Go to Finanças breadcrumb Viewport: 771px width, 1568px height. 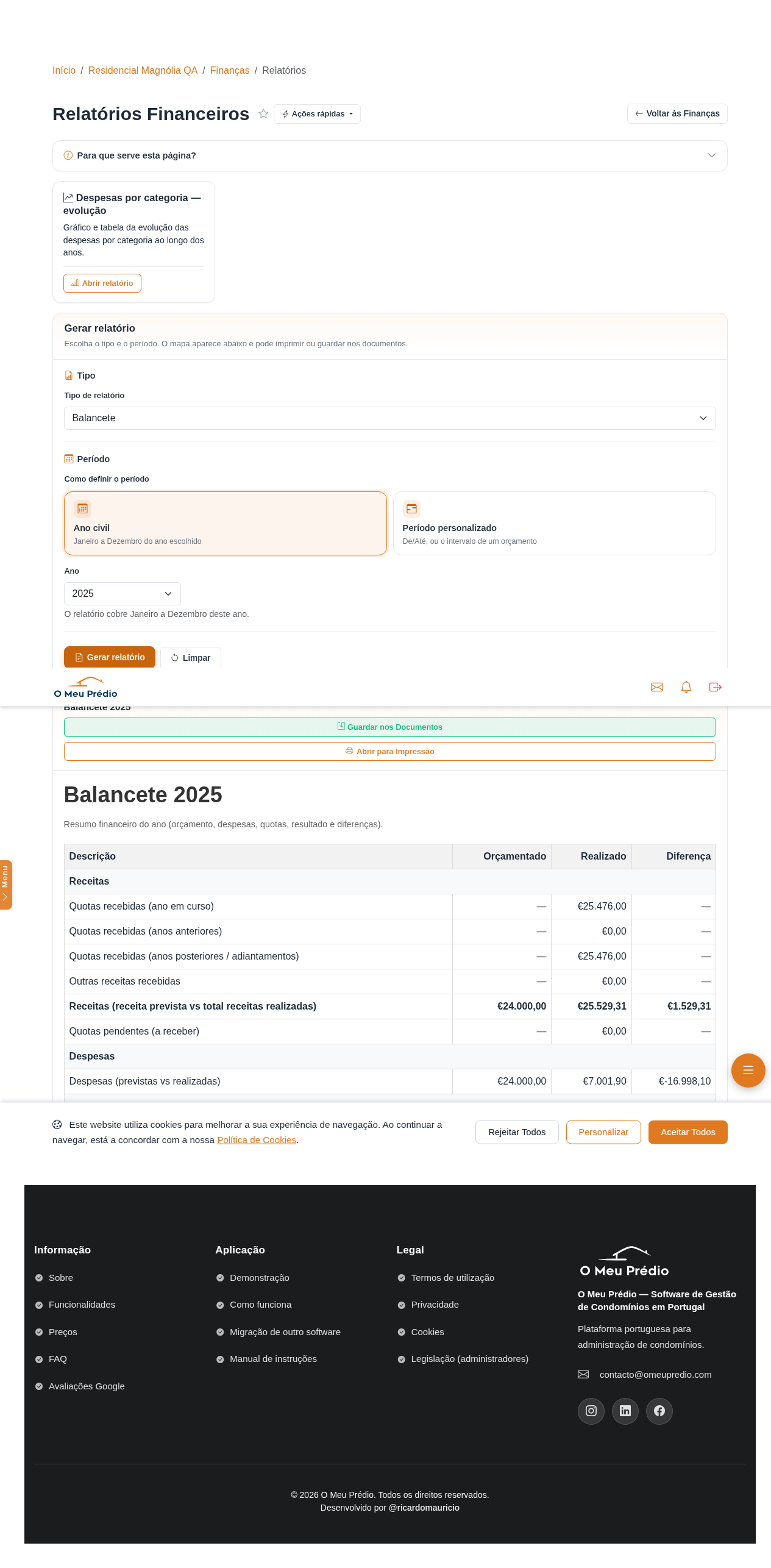tap(230, 71)
